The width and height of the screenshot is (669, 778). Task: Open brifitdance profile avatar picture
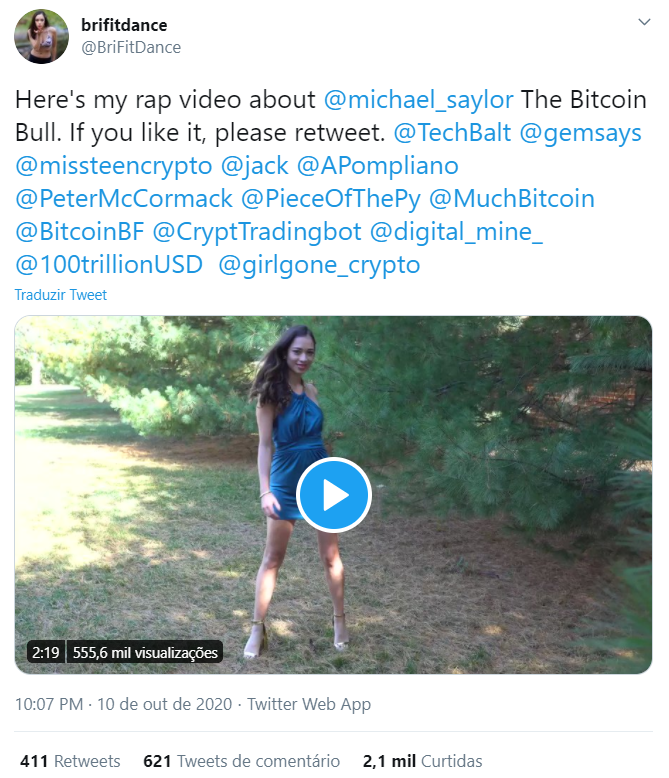41,36
